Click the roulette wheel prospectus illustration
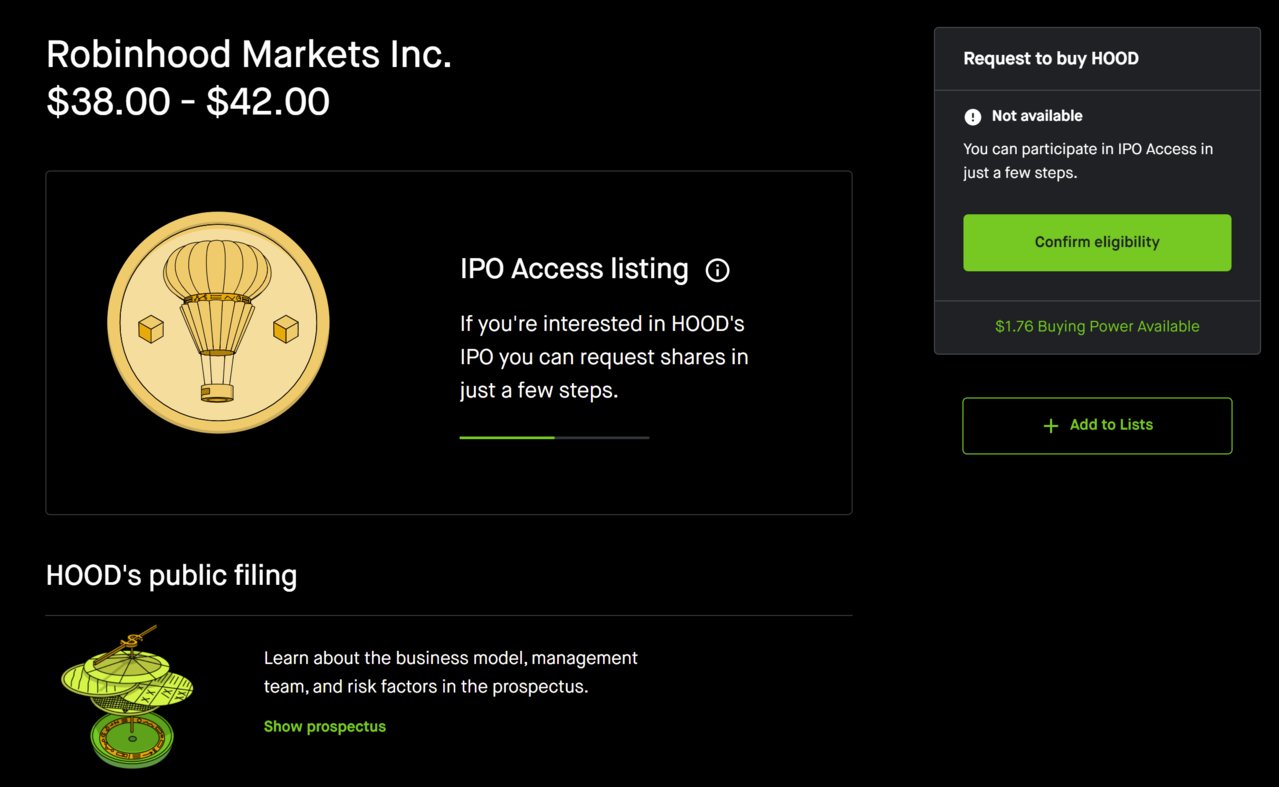This screenshot has width=1279, height=787. pos(127,696)
